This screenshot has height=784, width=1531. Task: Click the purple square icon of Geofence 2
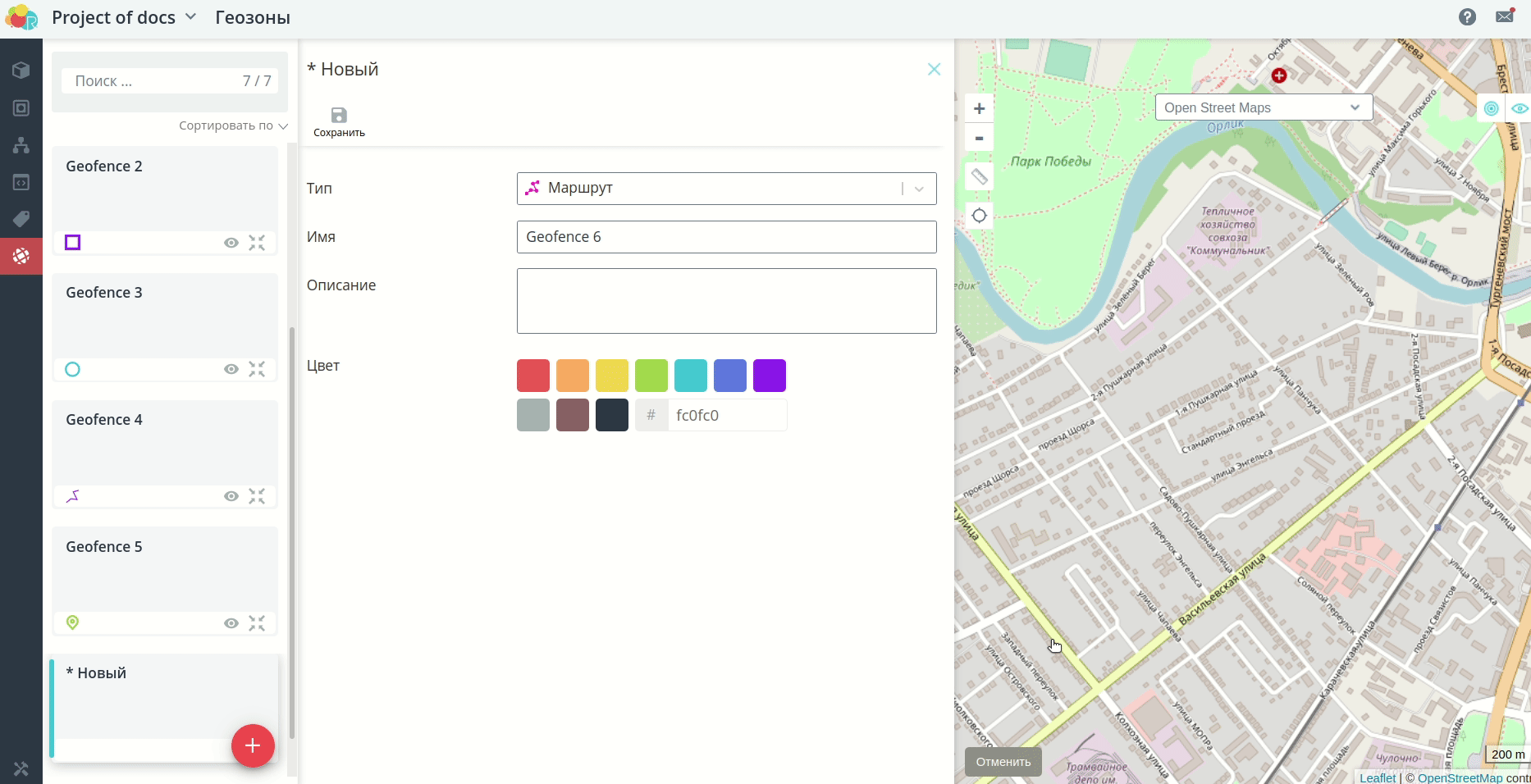coord(73,242)
